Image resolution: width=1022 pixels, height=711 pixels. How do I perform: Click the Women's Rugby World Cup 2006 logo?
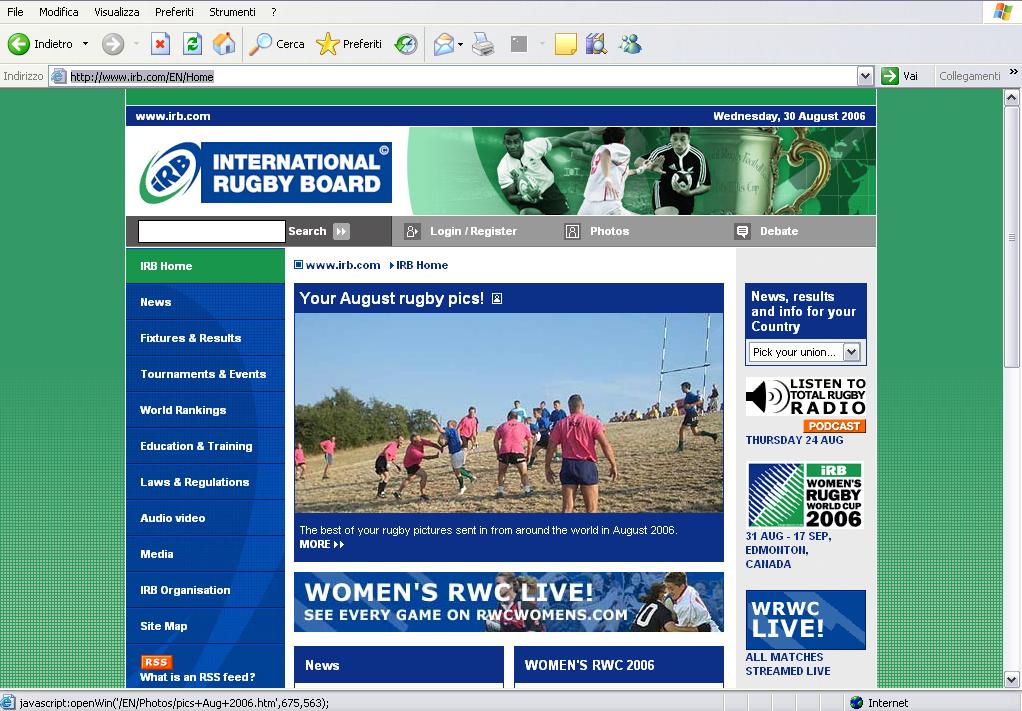[806, 495]
